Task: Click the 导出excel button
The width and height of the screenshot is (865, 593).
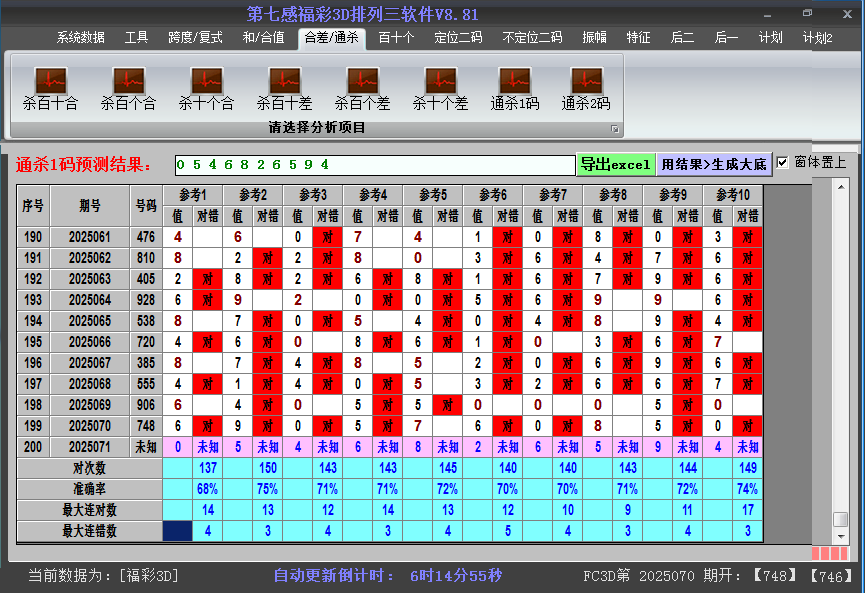Action: point(616,164)
